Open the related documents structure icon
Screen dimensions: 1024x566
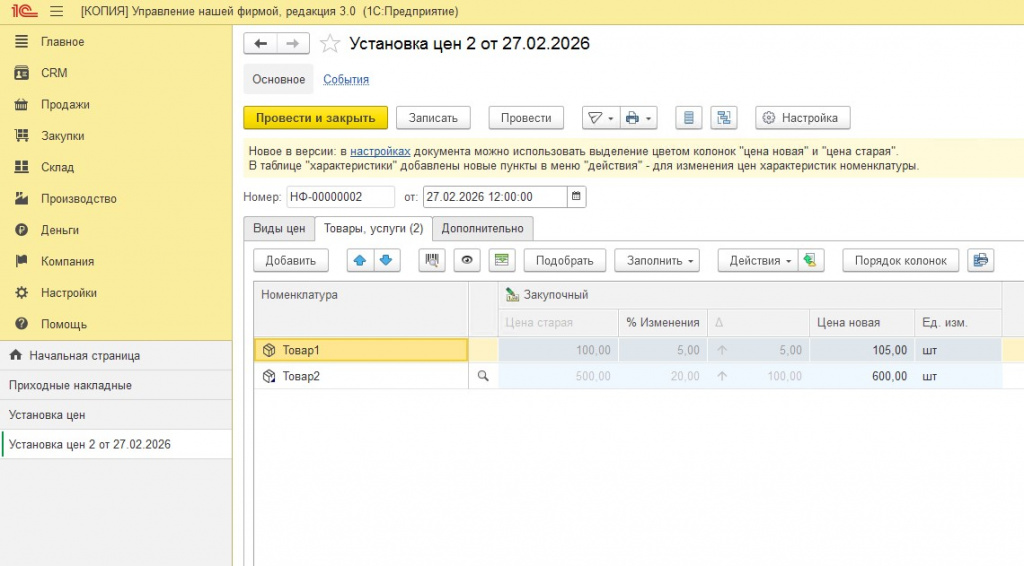tap(724, 118)
